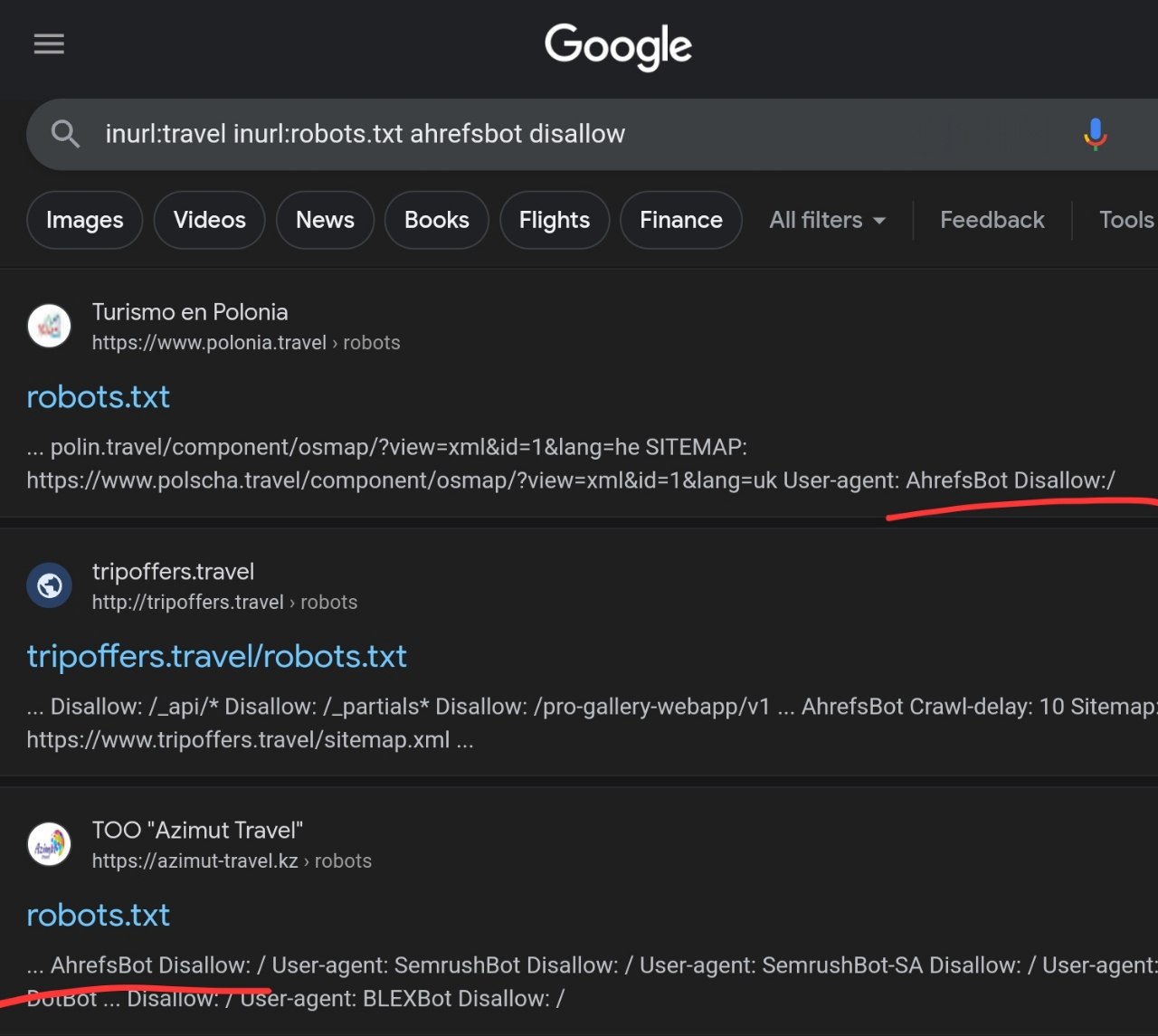The image size is (1158, 1036).
Task: Click the Azimut Travel favicon
Action: 49,844
